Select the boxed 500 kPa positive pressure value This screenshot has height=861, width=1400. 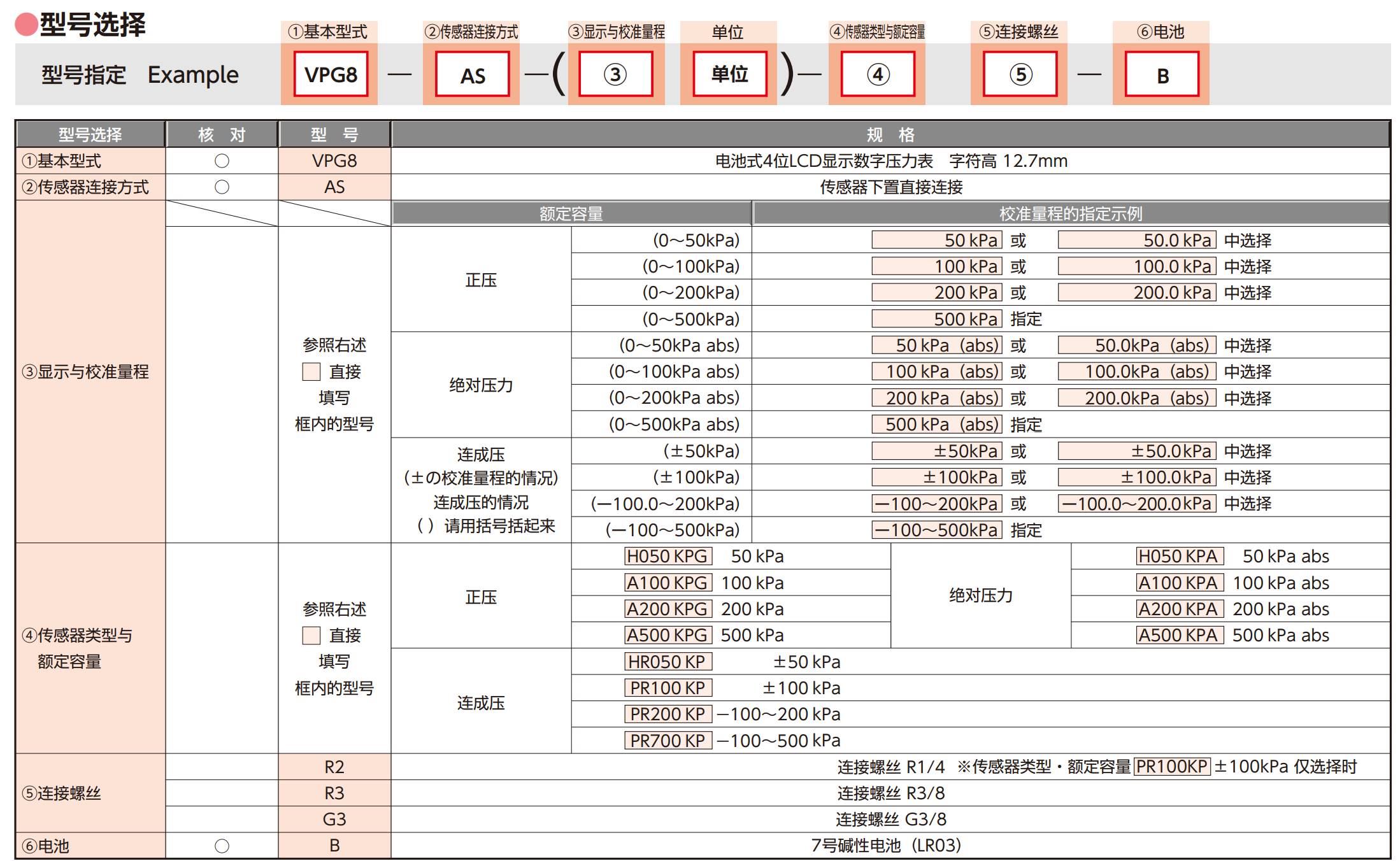[x=937, y=319]
